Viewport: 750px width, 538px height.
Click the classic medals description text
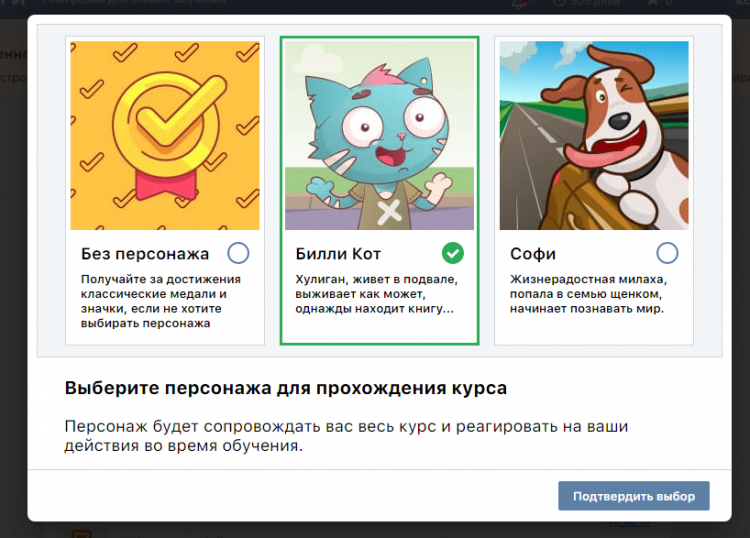161,301
